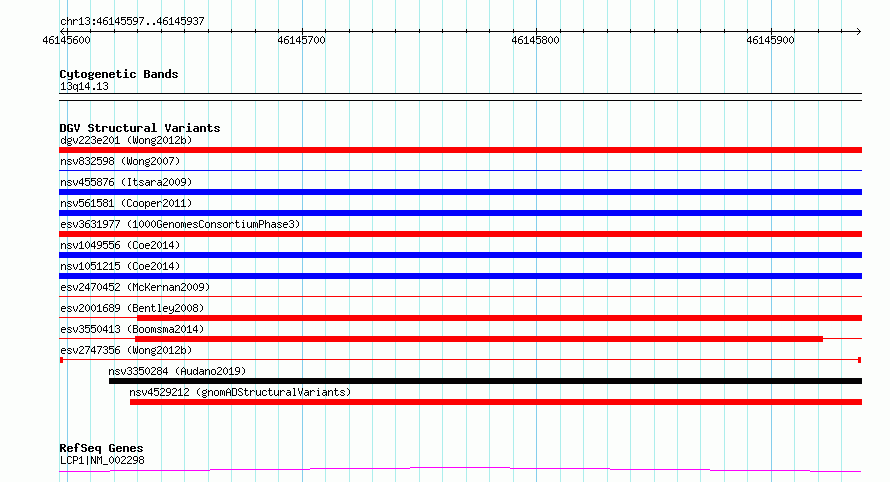Select variant label esv2747356 (Wong2012b)
The width and height of the screenshot is (890, 482).
tap(126, 350)
